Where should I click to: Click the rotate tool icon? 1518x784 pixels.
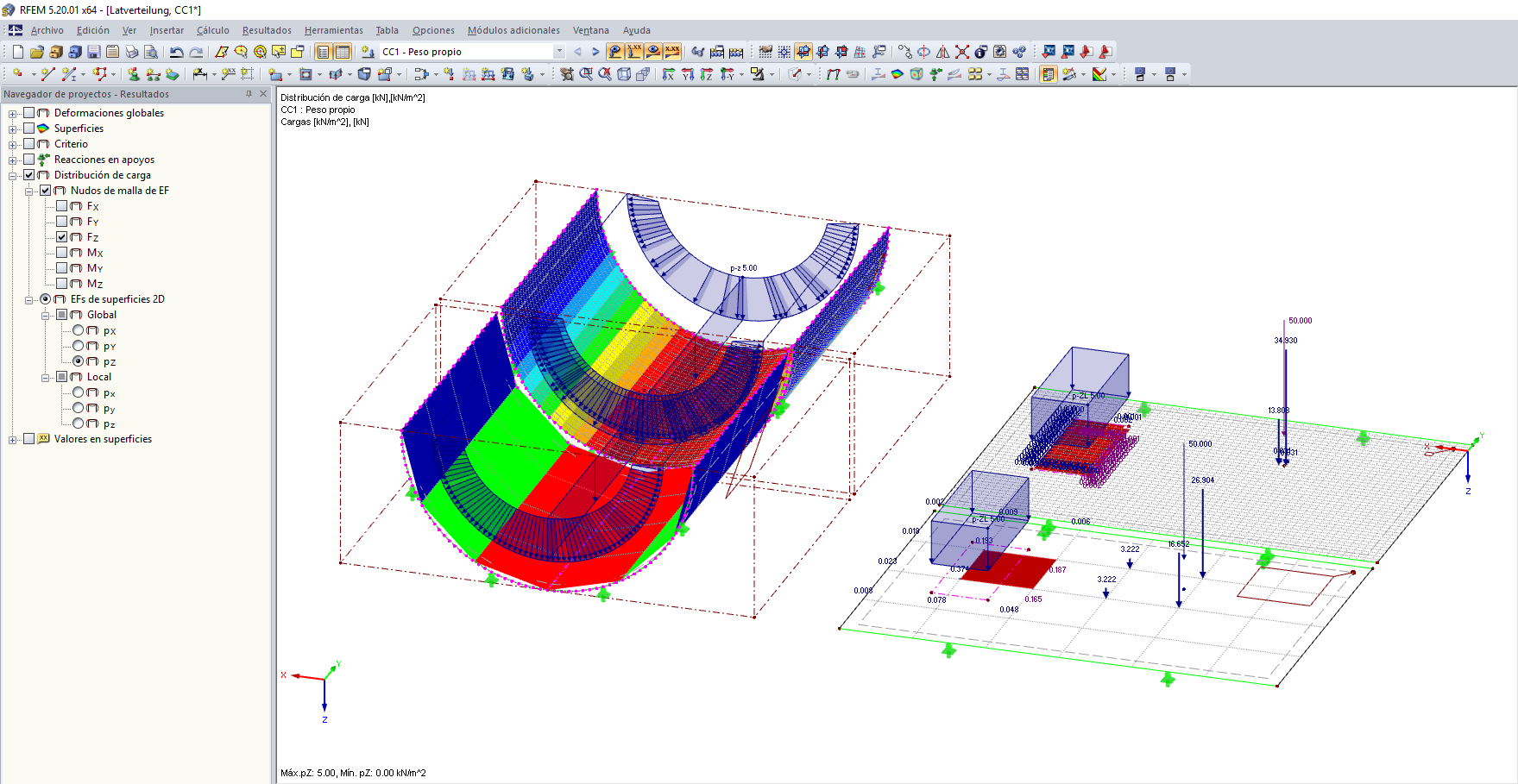pyautogui.click(x=924, y=52)
